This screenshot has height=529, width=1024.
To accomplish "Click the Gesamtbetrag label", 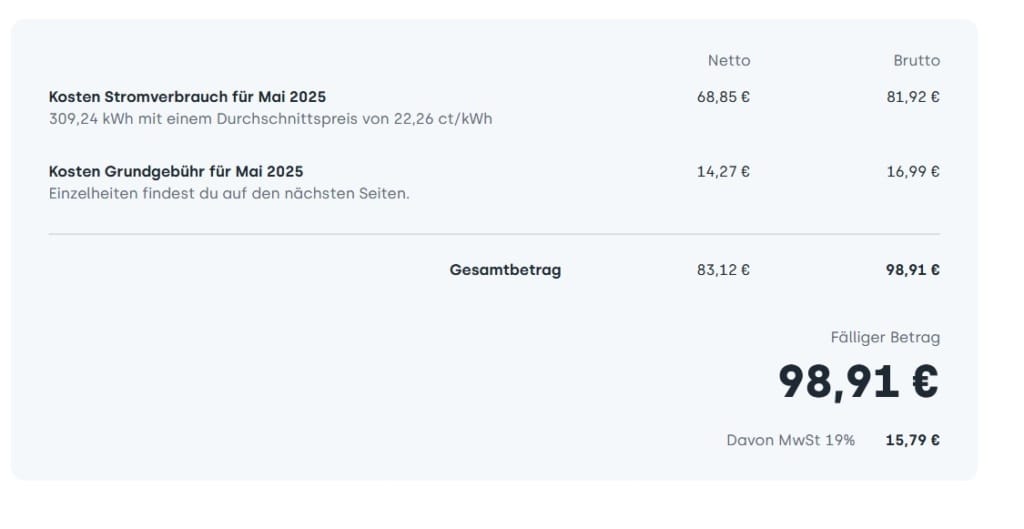I will tap(505, 270).
